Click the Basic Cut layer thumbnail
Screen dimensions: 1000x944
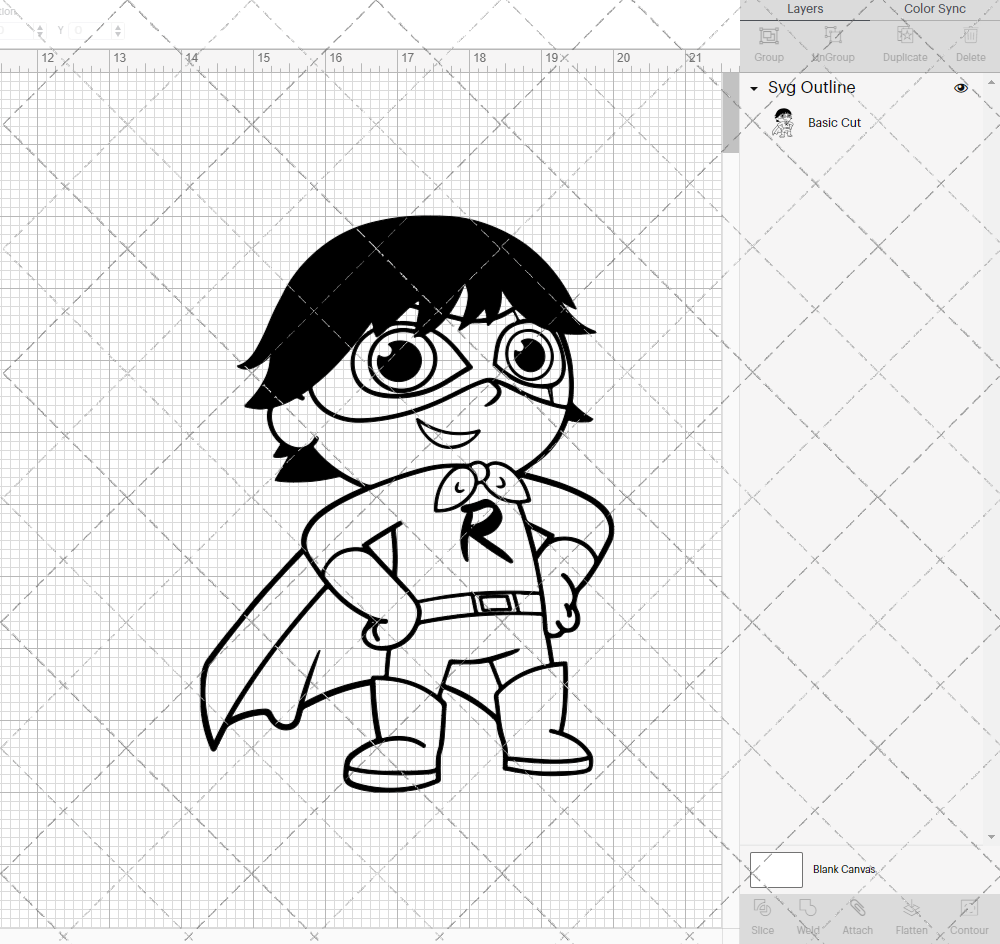click(785, 122)
